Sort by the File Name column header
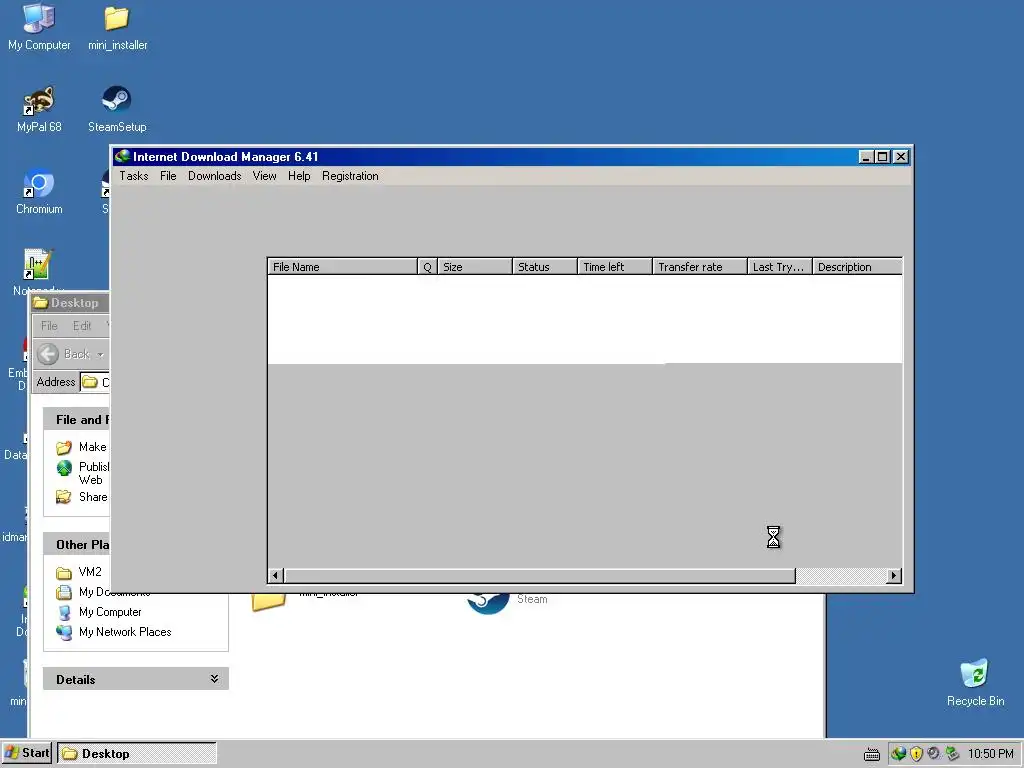Screen dimensions: 1024x768 tap(343, 266)
